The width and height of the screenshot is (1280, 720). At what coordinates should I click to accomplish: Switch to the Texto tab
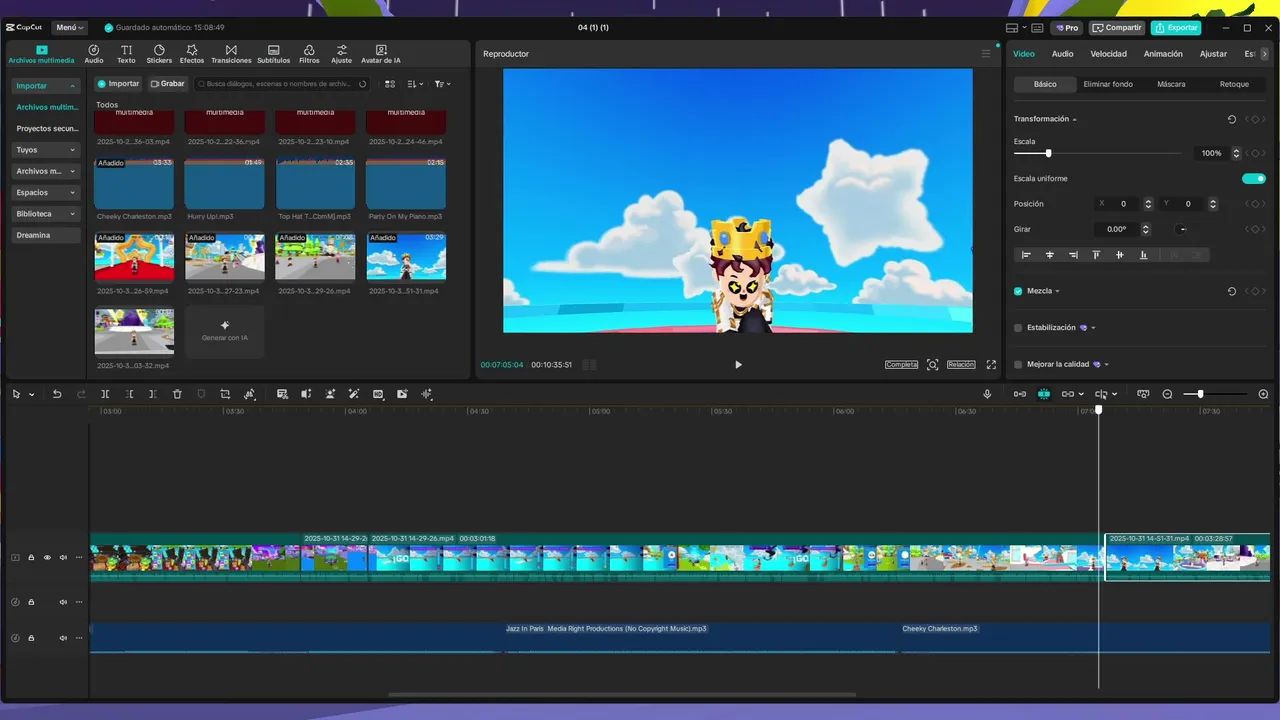click(x=126, y=54)
